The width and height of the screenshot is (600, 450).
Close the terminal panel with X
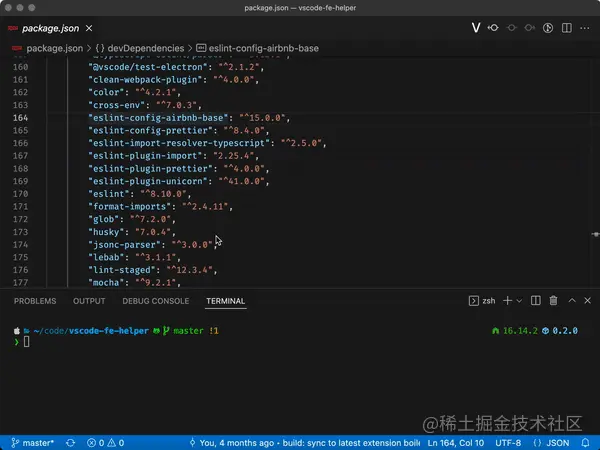[x=587, y=300]
